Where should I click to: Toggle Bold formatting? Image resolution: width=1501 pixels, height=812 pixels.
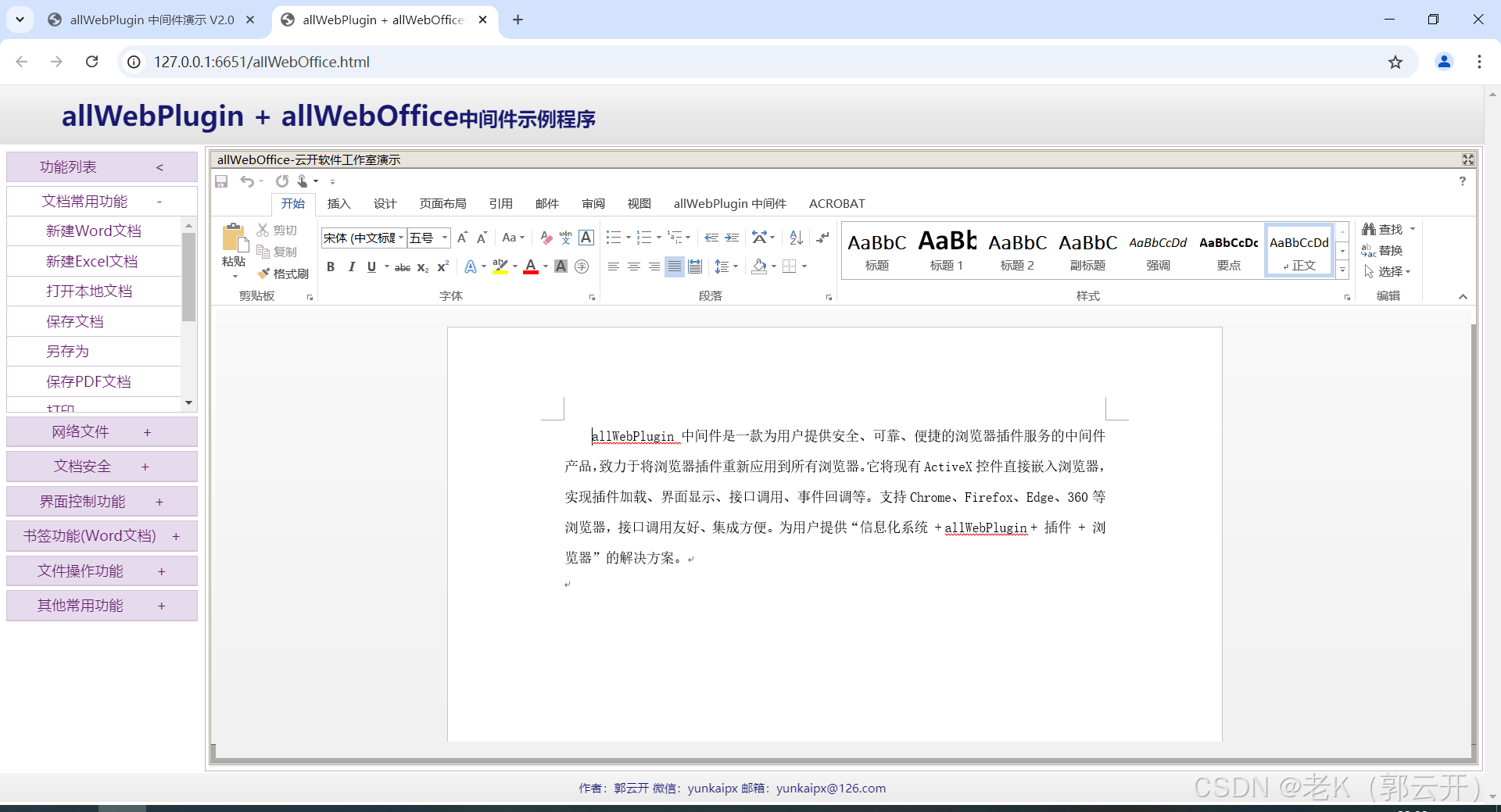pos(331,266)
